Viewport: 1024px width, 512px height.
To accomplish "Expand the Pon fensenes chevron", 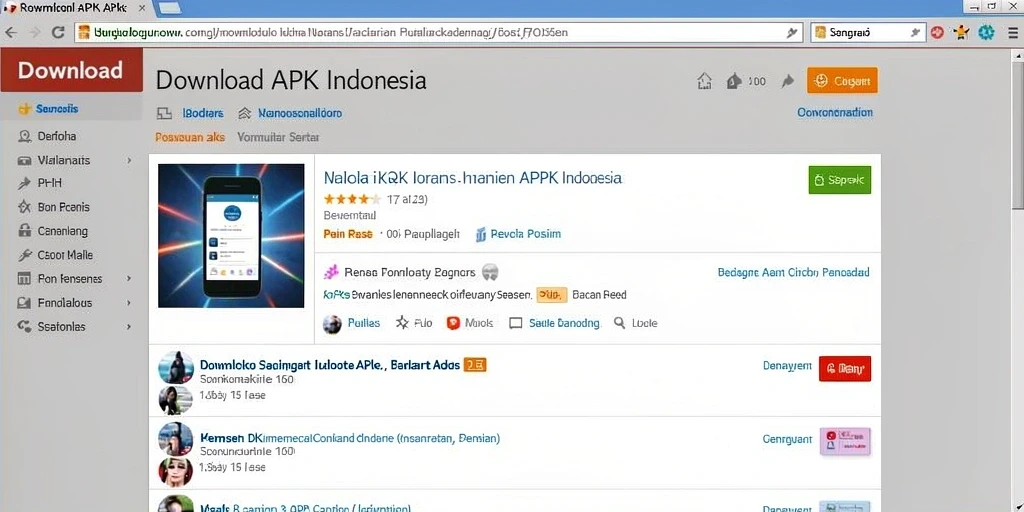I will click(129, 279).
